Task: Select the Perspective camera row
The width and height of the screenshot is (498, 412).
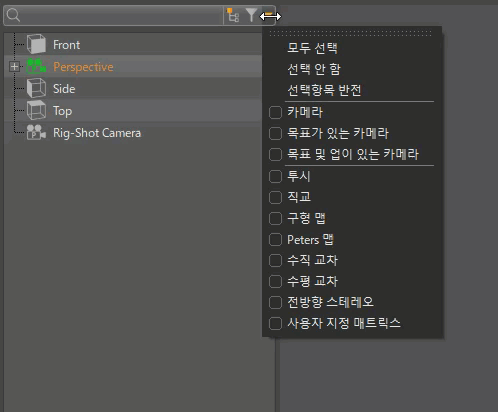Action: [133, 66]
